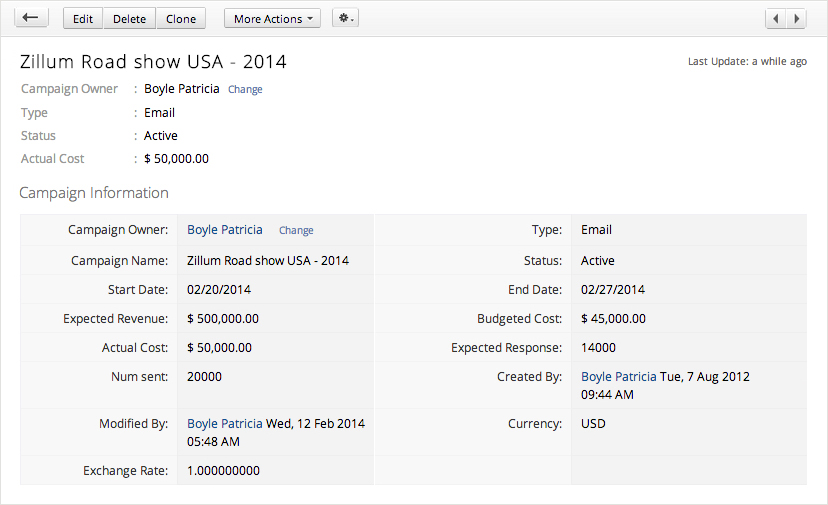Select the Expected Revenue value $ 500,000.00
Image resolution: width=828 pixels, height=505 pixels.
pos(223,319)
